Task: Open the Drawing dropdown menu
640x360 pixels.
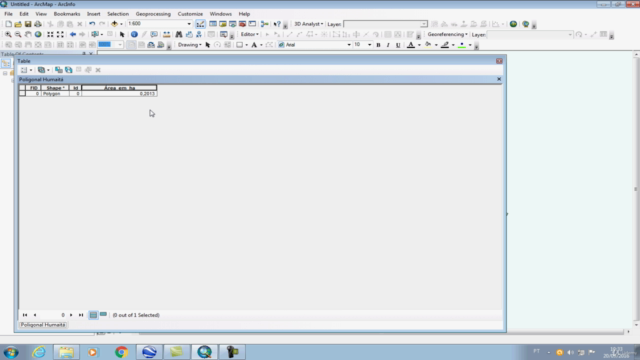Action: pos(189,45)
